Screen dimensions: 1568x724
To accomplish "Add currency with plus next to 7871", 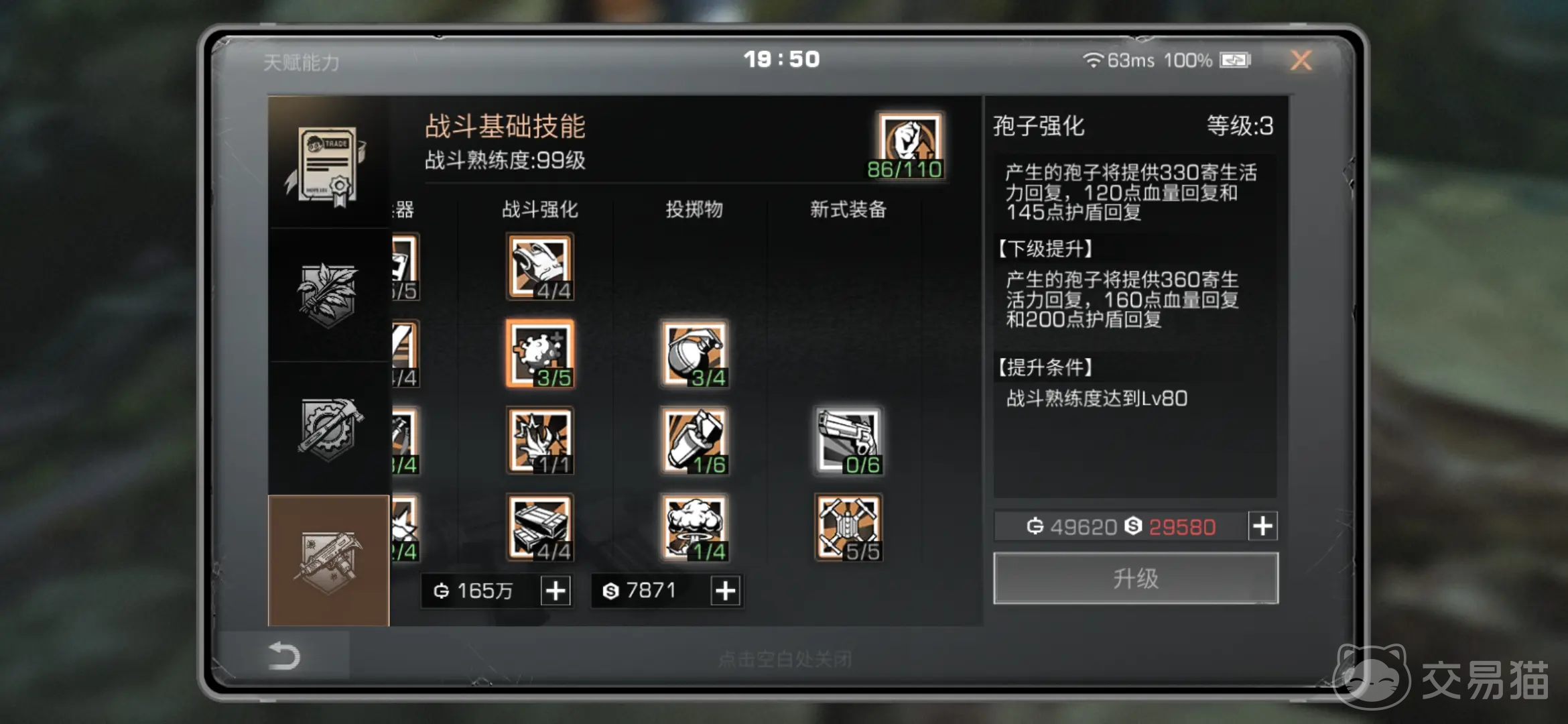I will pyautogui.click(x=726, y=591).
